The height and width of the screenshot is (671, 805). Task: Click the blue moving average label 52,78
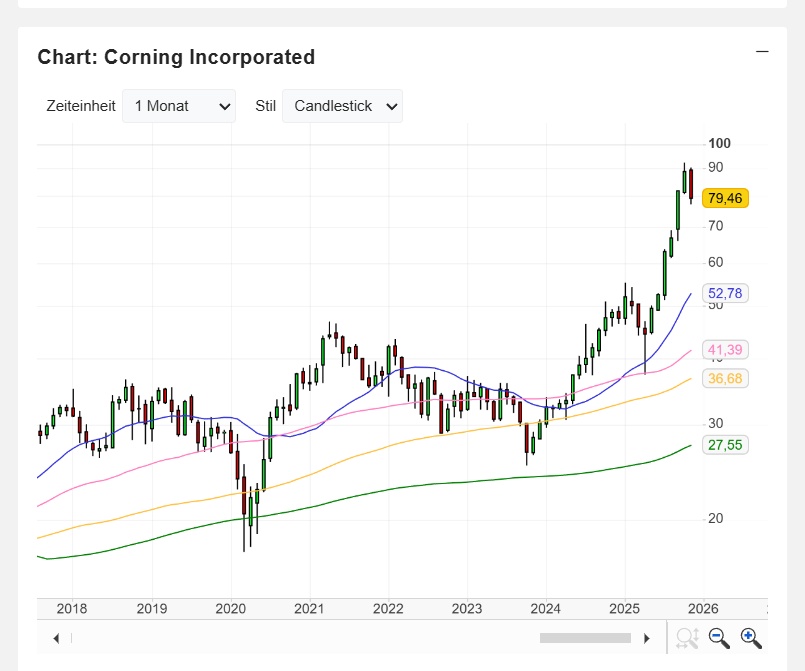click(x=726, y=293)
